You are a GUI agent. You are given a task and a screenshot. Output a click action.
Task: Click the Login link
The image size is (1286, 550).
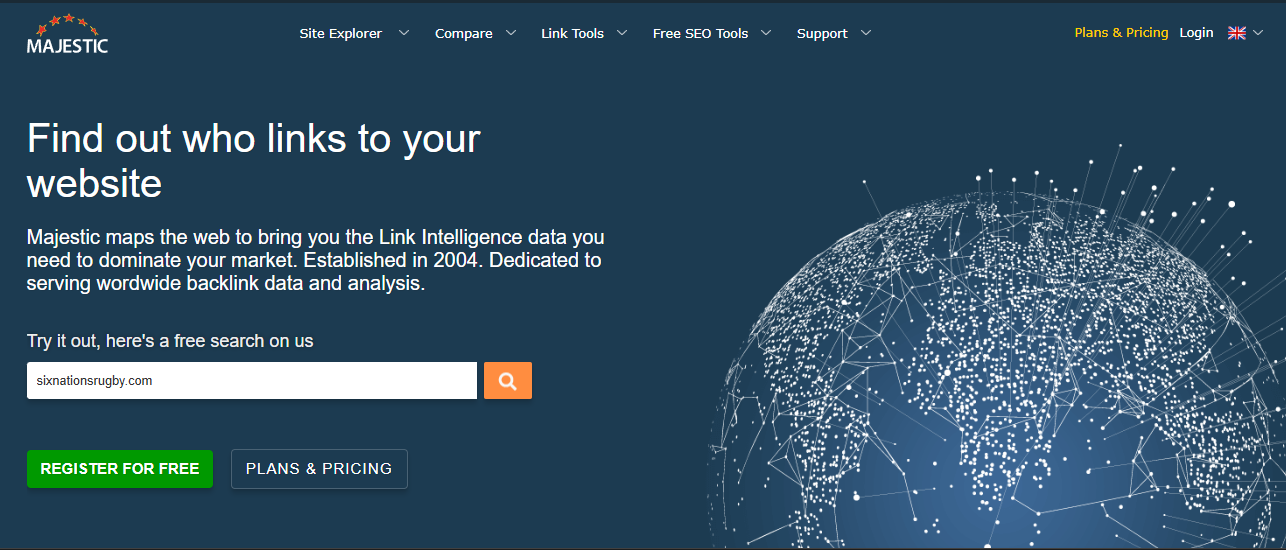point(1196,33)
